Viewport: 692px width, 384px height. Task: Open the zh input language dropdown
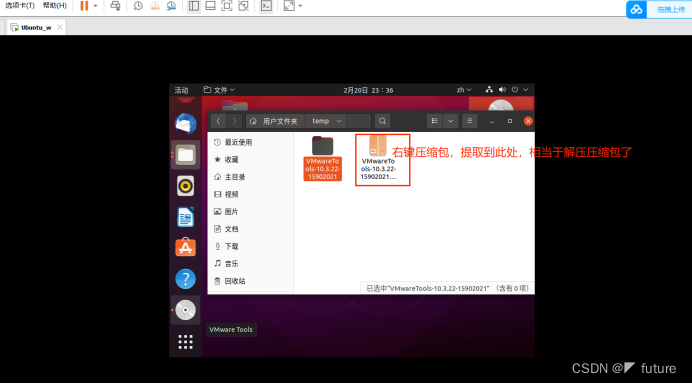(463, 90)
